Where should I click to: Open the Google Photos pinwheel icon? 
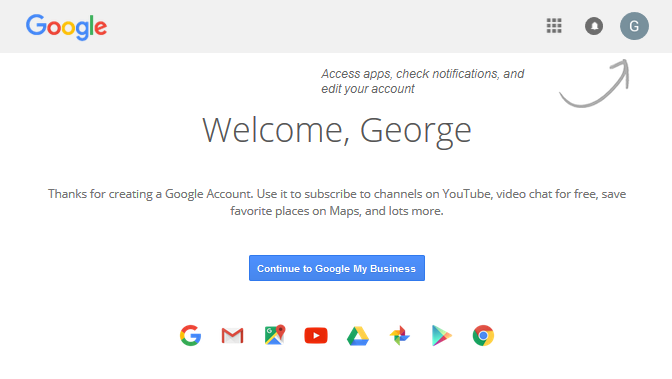pos(400,335)
